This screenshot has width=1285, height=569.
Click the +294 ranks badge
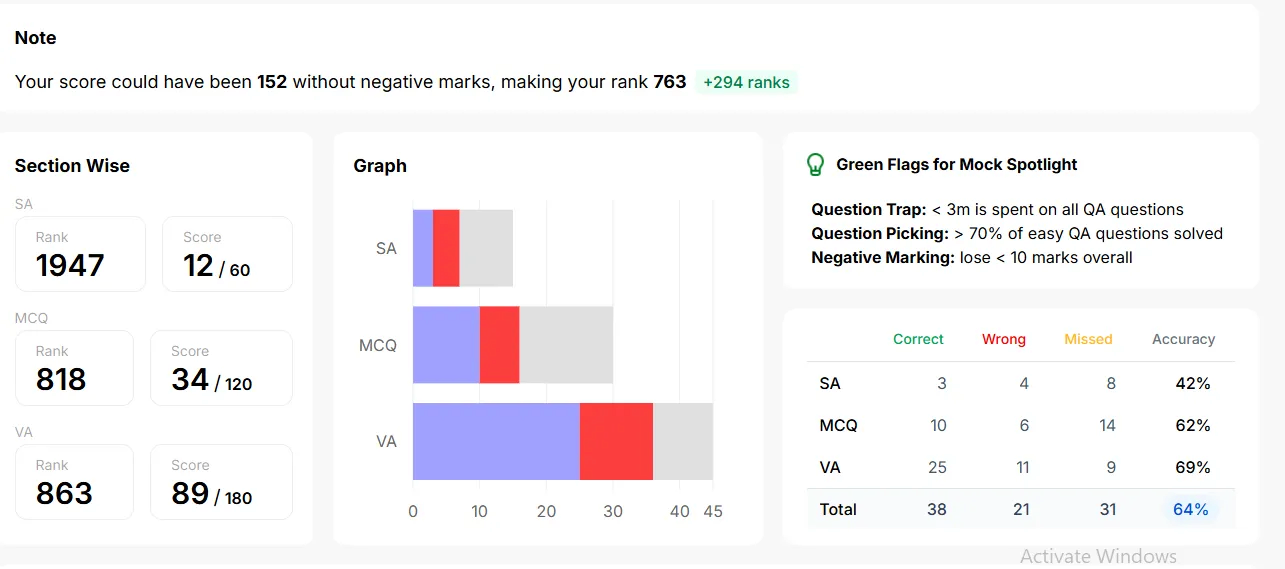coord(746,83)
